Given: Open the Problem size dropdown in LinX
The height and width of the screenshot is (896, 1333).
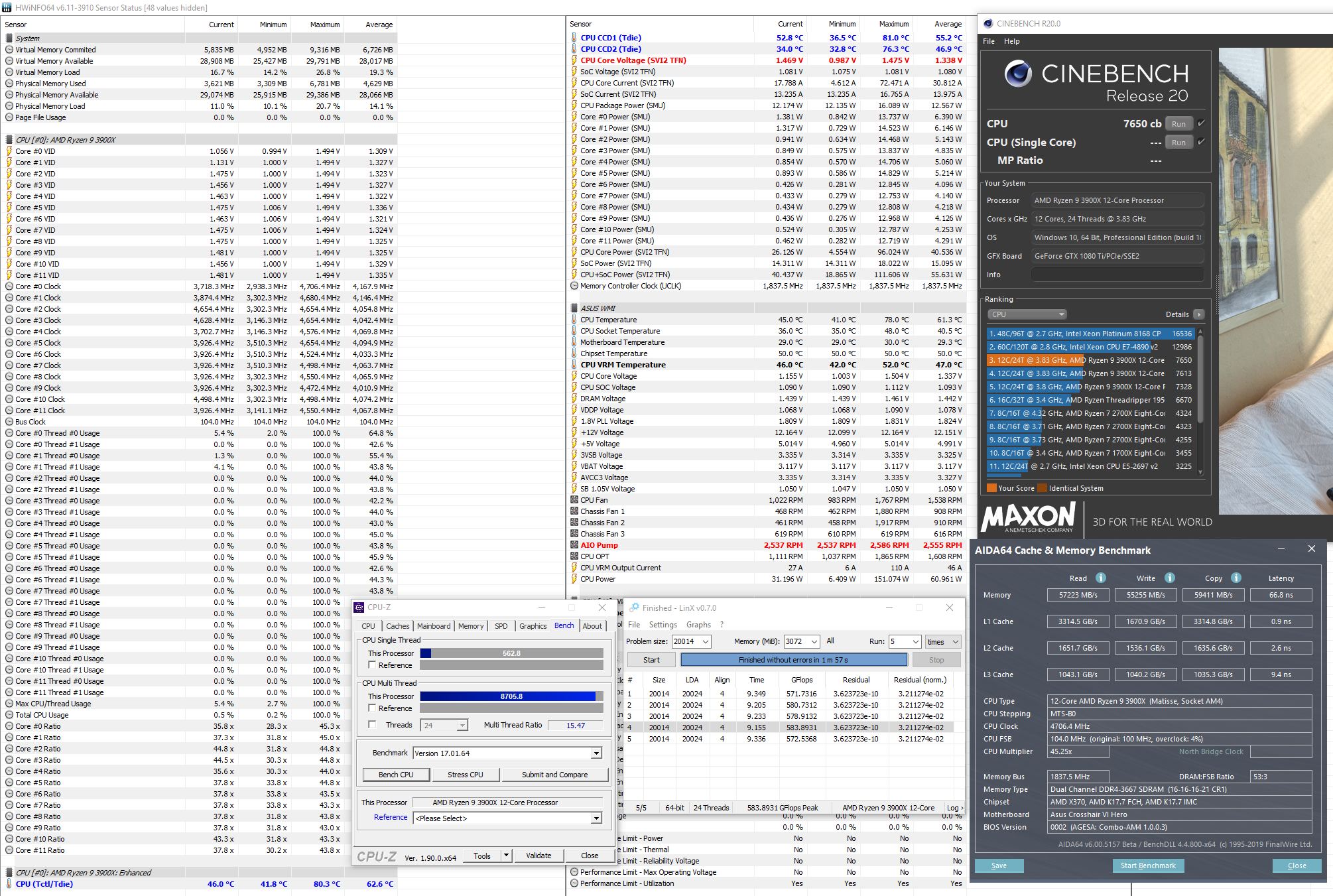Looking at the screenshot, I should pyautogui.click(x=706, y=641).
